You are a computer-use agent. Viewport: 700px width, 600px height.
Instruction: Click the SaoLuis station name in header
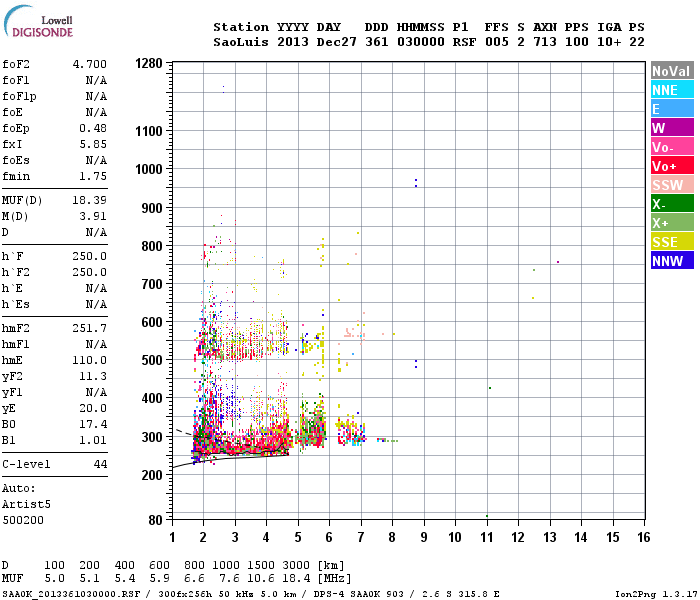click(242, 42)
